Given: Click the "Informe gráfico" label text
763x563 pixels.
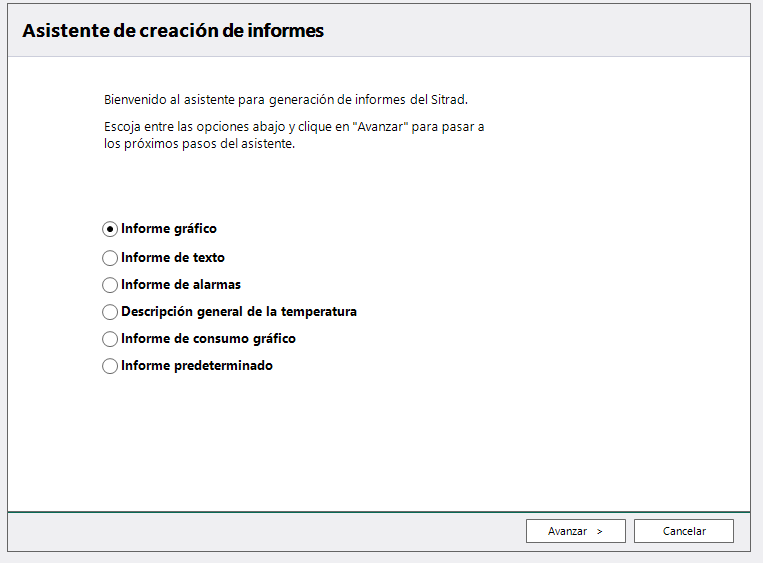Looking at the screenshot, I should click(x=168, y=229).
